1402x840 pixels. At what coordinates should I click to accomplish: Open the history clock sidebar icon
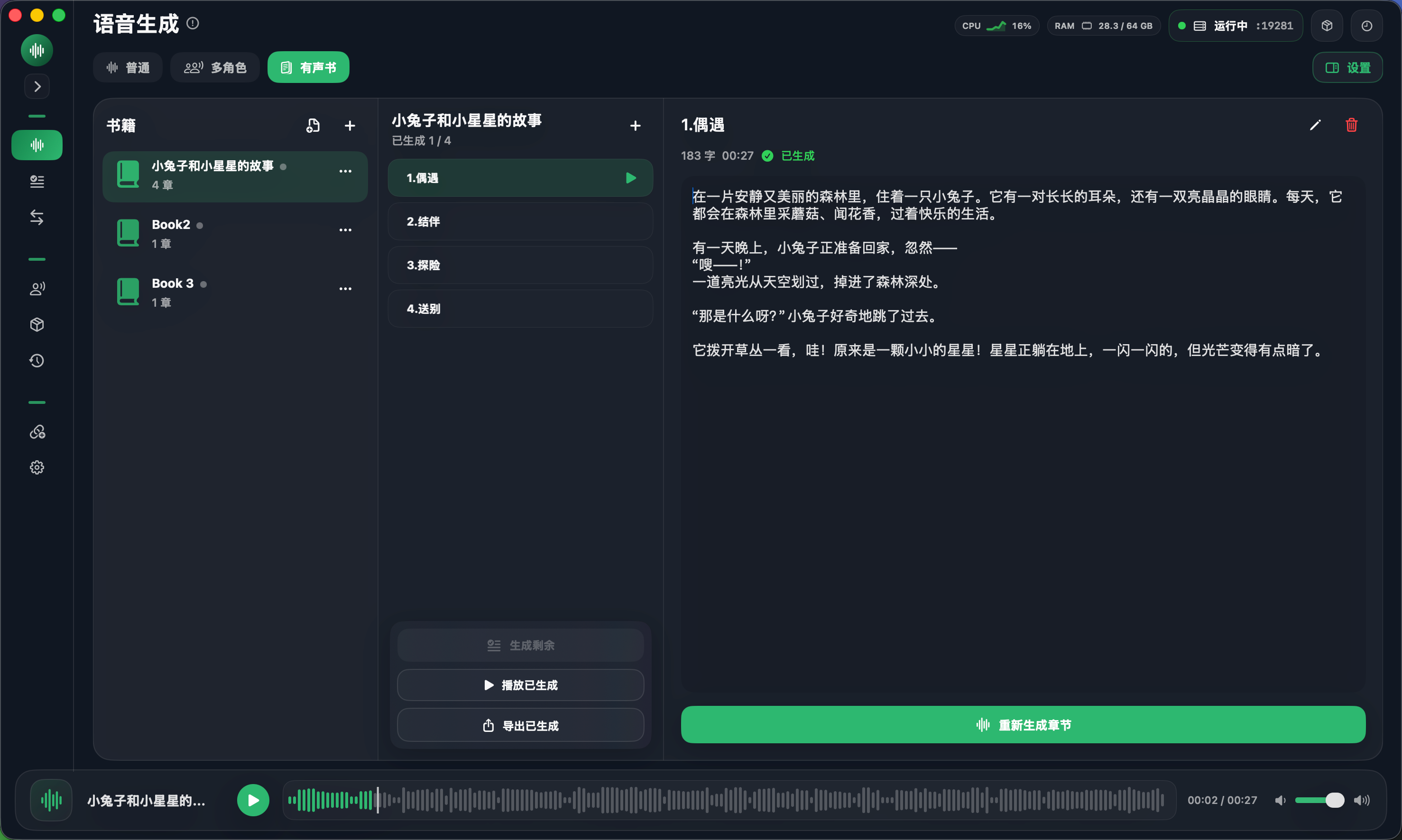(x=37, y=361)
